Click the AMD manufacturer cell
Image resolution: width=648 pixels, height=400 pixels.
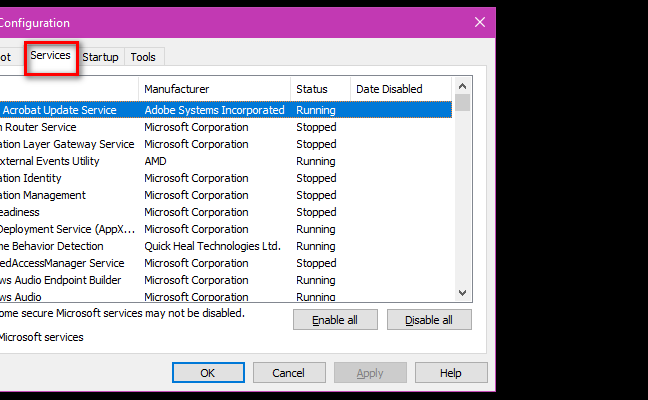(155, 161)
